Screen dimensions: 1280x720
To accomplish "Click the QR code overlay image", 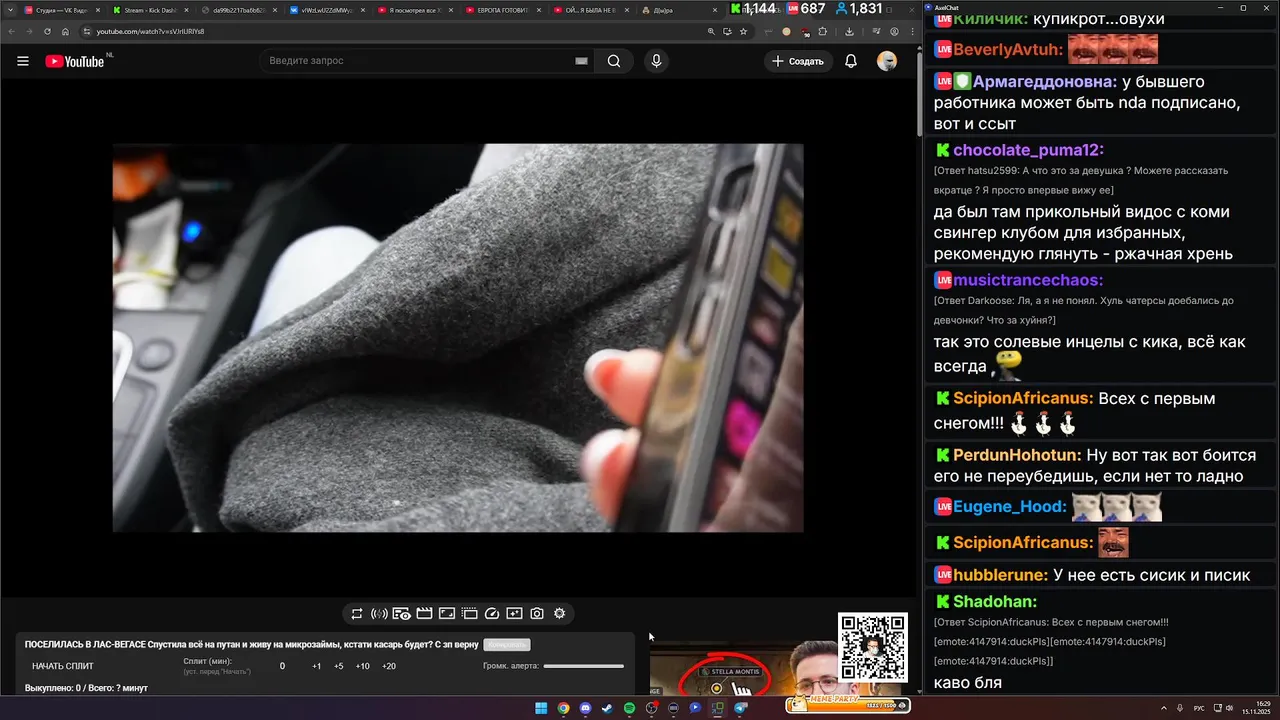I will [x=873, y=648].
